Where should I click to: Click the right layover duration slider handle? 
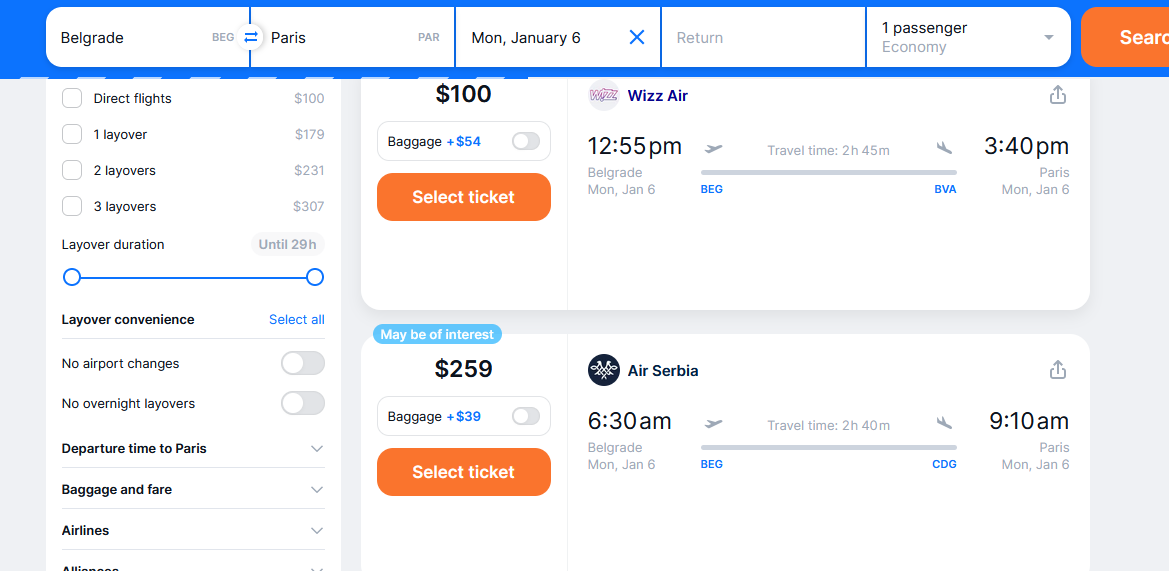pyautogui.click(x=315, y=277)
